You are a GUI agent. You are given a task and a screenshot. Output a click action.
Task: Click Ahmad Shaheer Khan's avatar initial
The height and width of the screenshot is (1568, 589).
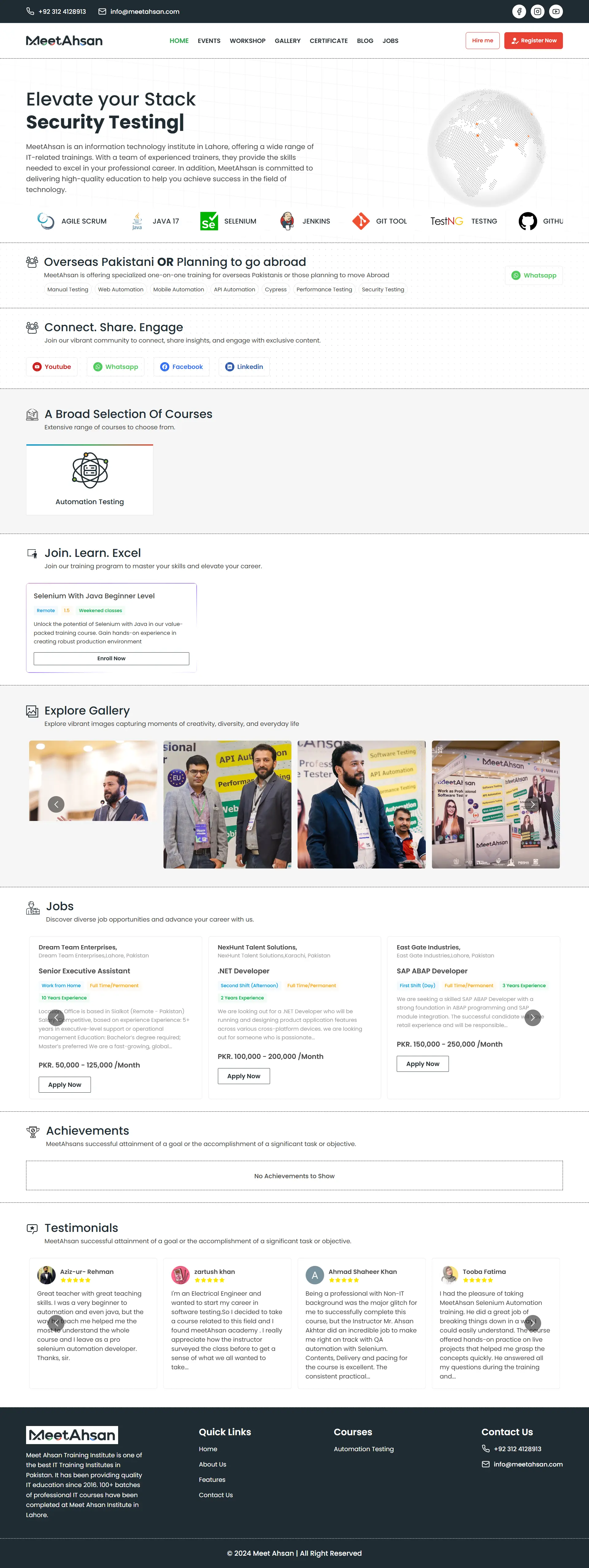coord(314,1275)
